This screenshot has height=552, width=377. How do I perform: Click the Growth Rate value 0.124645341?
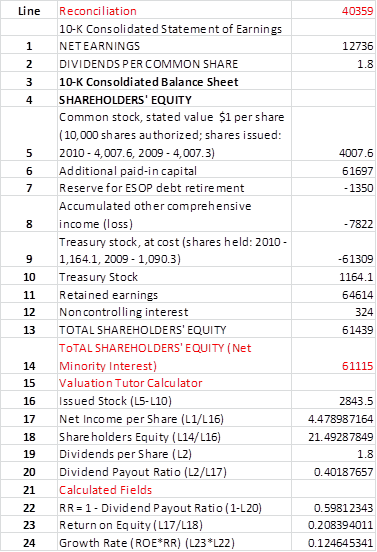[x=333, y=543]
